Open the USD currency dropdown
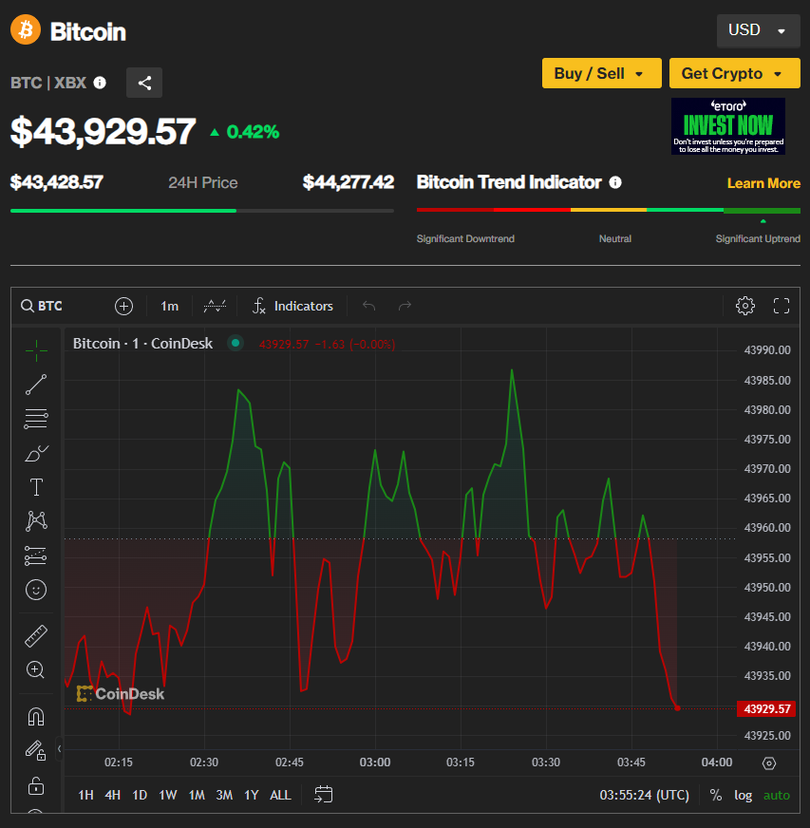 [x=757, y=30]
